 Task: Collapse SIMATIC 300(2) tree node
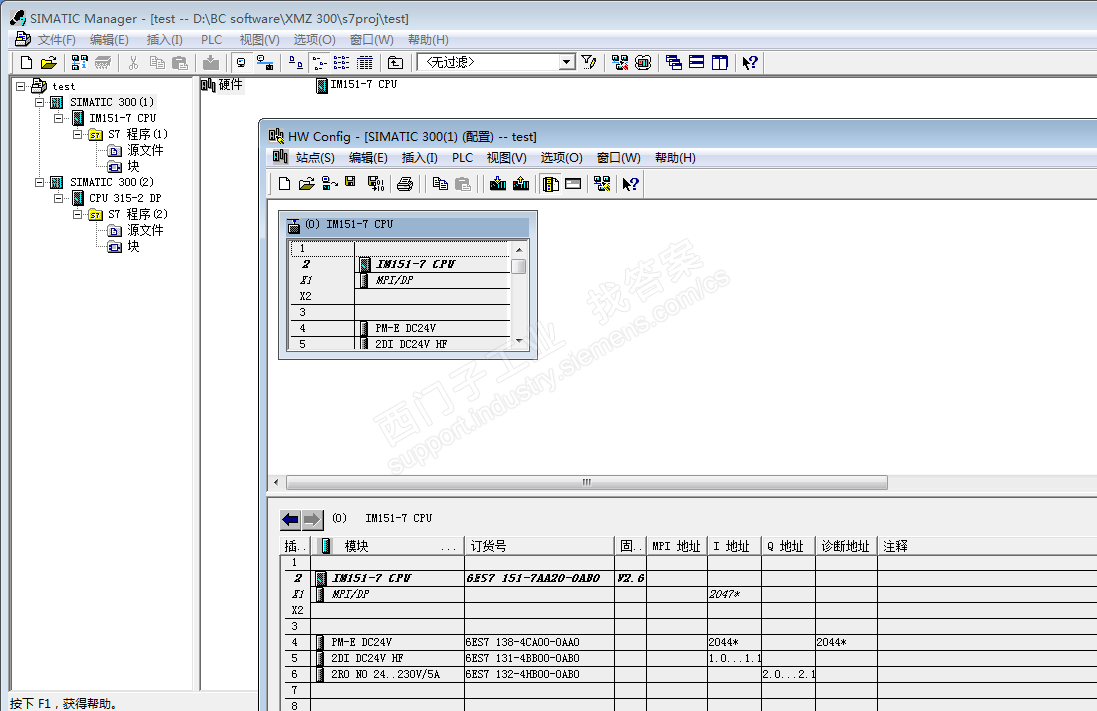(40, 182)
